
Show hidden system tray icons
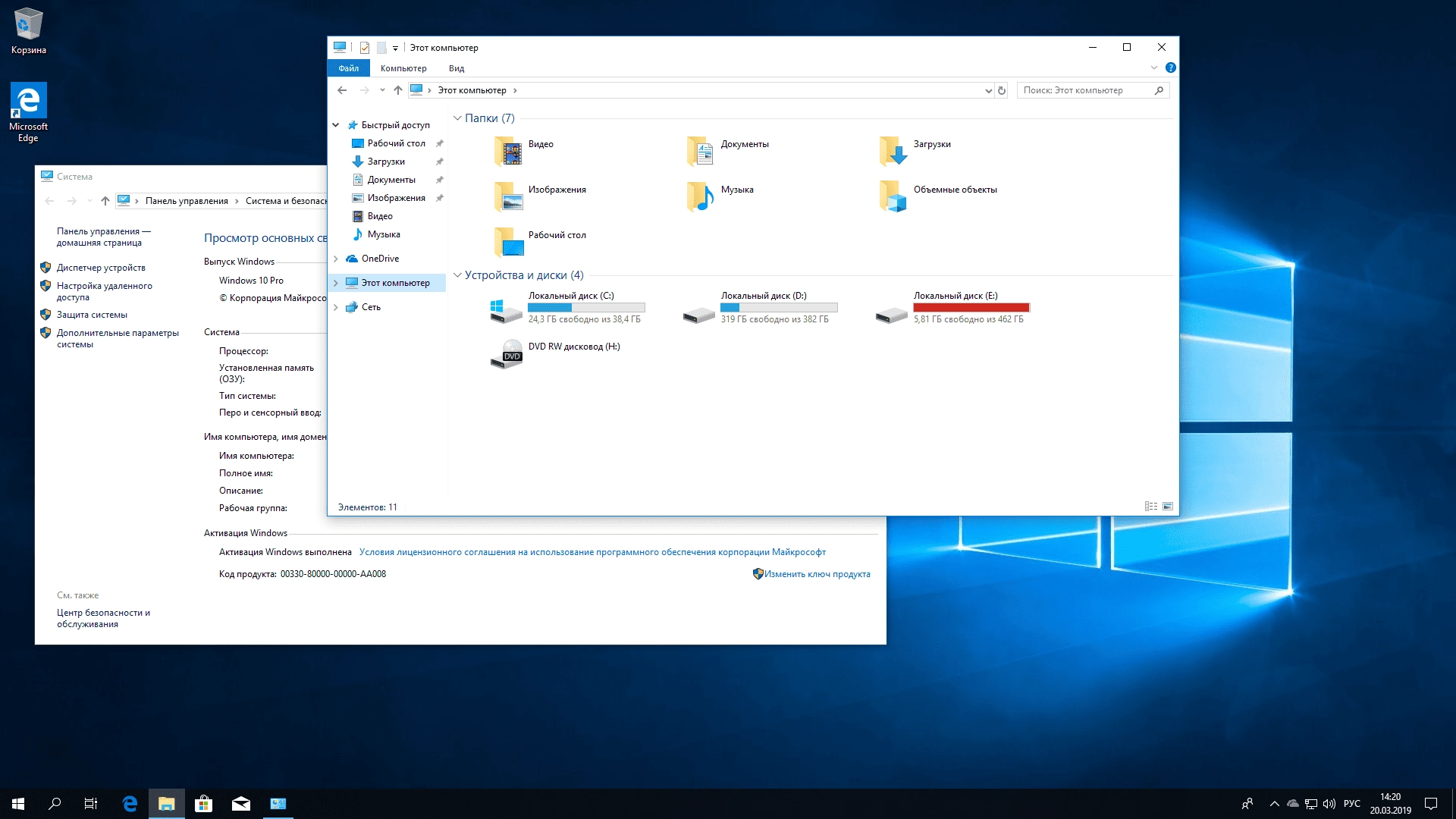tap(1274, 804)
